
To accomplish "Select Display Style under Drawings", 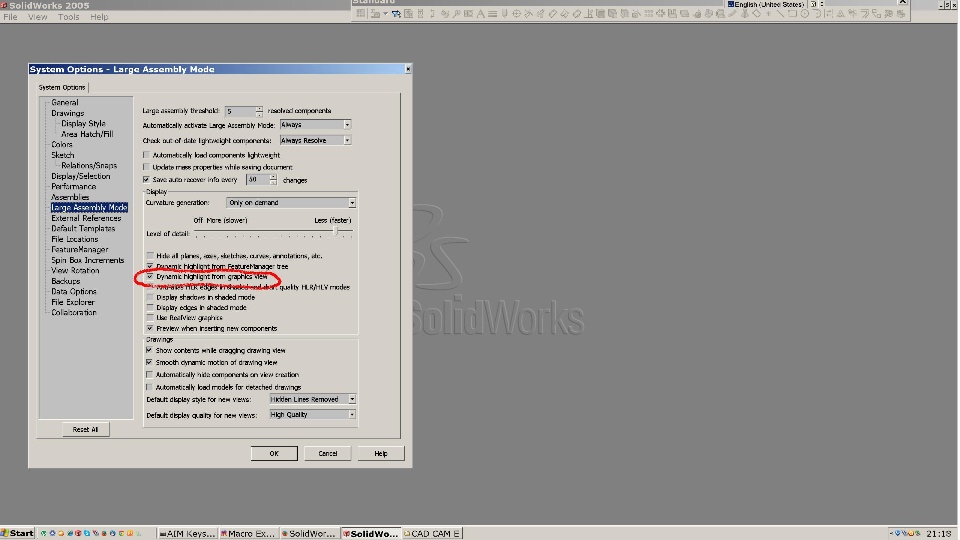I will [83, 123].
